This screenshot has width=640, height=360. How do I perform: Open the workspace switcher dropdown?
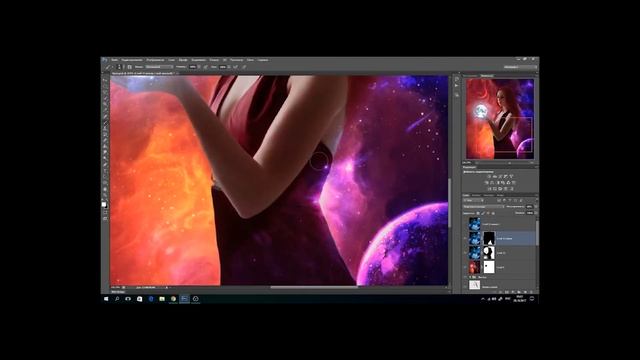tap(520, 67)
